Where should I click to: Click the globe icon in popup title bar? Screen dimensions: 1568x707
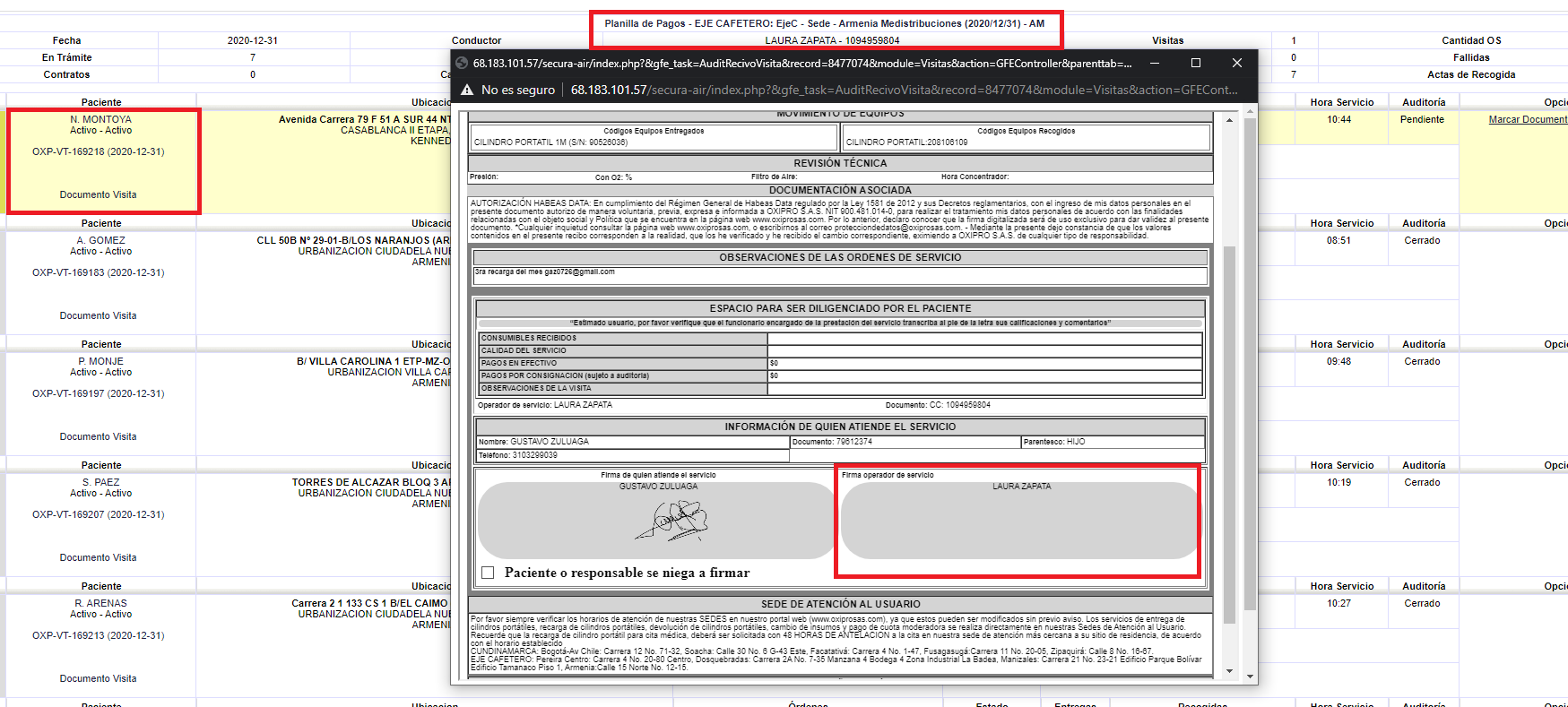coord(462,63)
